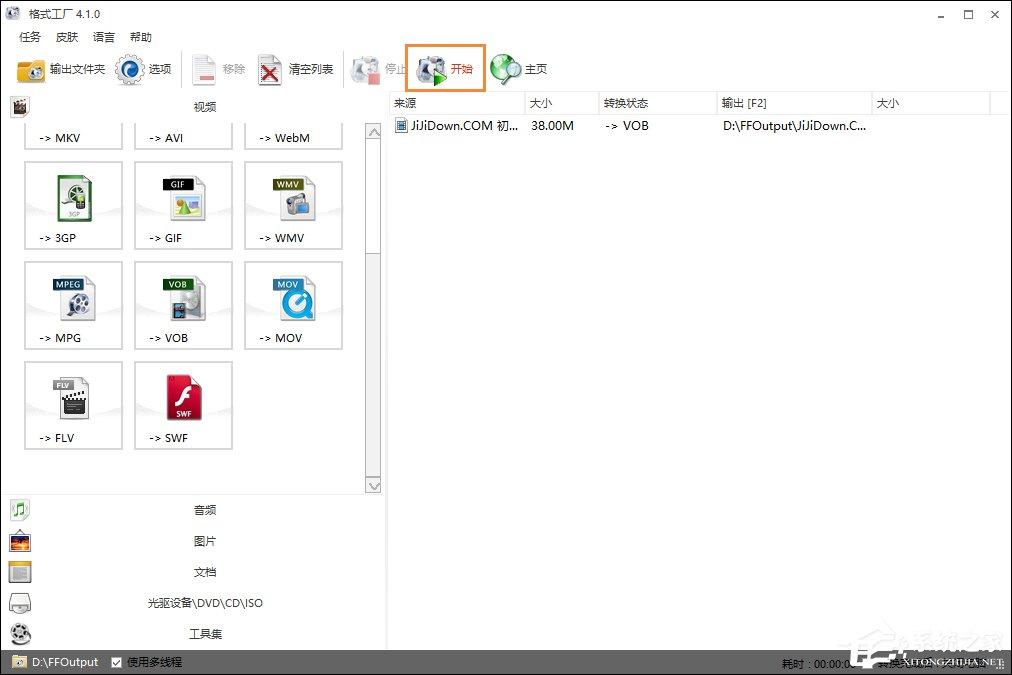Click the 视频 category film icon
This screenshot has height=675, width=1012.
20,106
